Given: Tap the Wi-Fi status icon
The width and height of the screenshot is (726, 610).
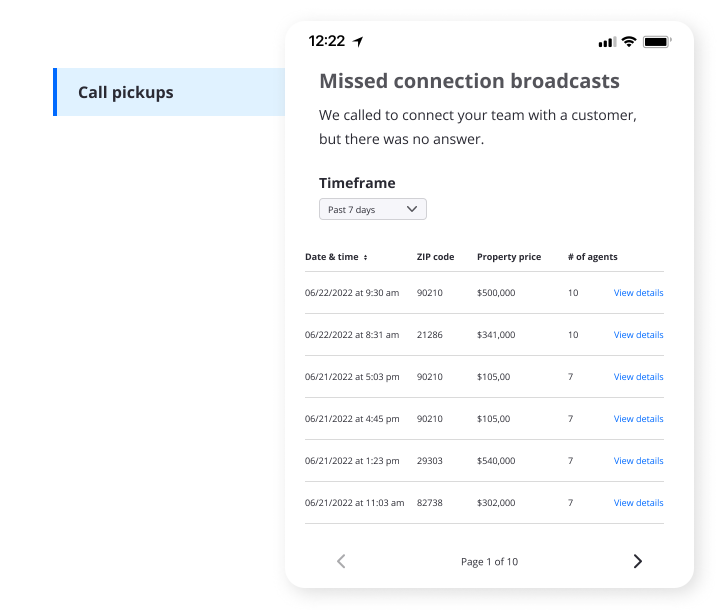Looking at the screenshot, I should pyautogui.click(x=629, y=42).
